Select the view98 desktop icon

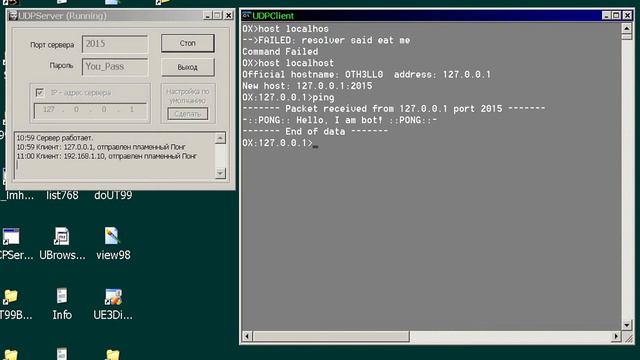(x=112, y=236)
